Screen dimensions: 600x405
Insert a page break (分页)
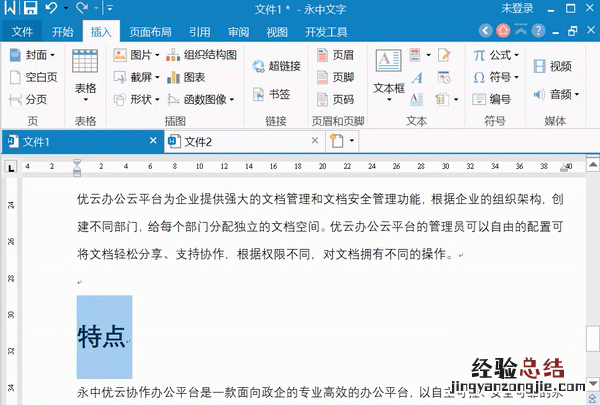[29, 100]
